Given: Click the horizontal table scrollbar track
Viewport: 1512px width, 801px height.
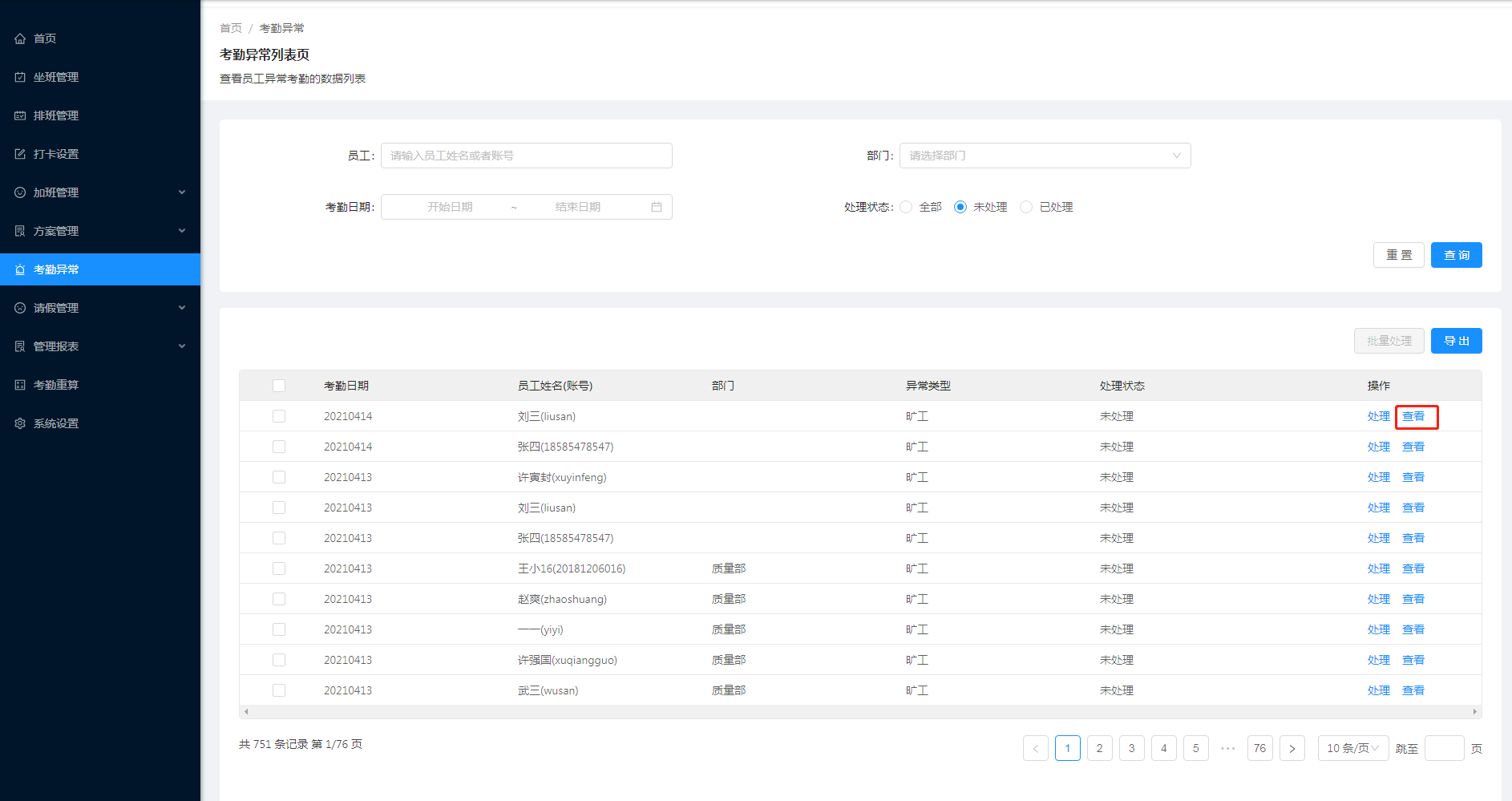Looking at the screenshot, I should coord(860,712).
